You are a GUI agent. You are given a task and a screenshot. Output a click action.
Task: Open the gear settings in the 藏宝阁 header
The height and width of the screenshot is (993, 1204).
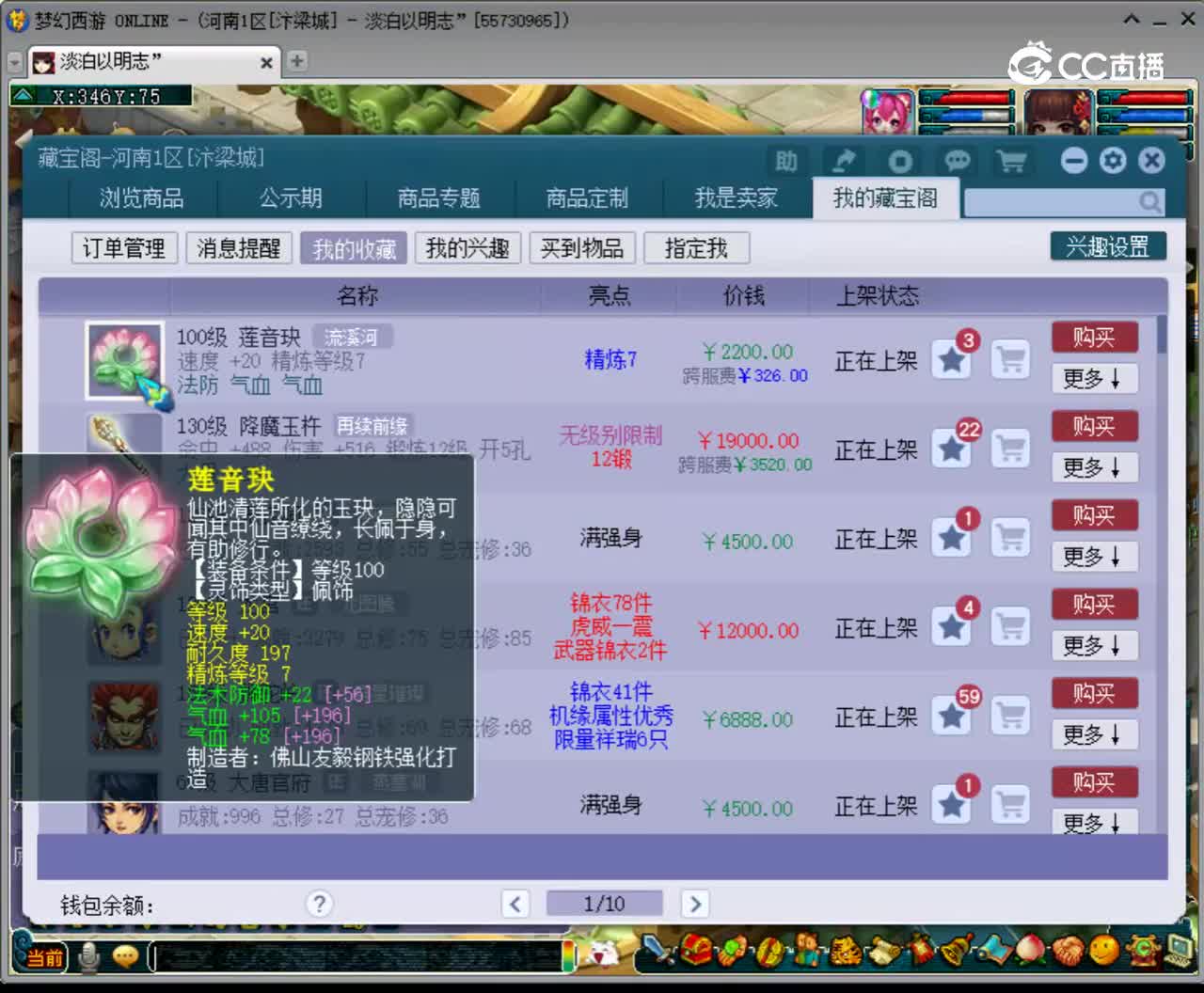pyautogui.click(x=1113, y=161)
